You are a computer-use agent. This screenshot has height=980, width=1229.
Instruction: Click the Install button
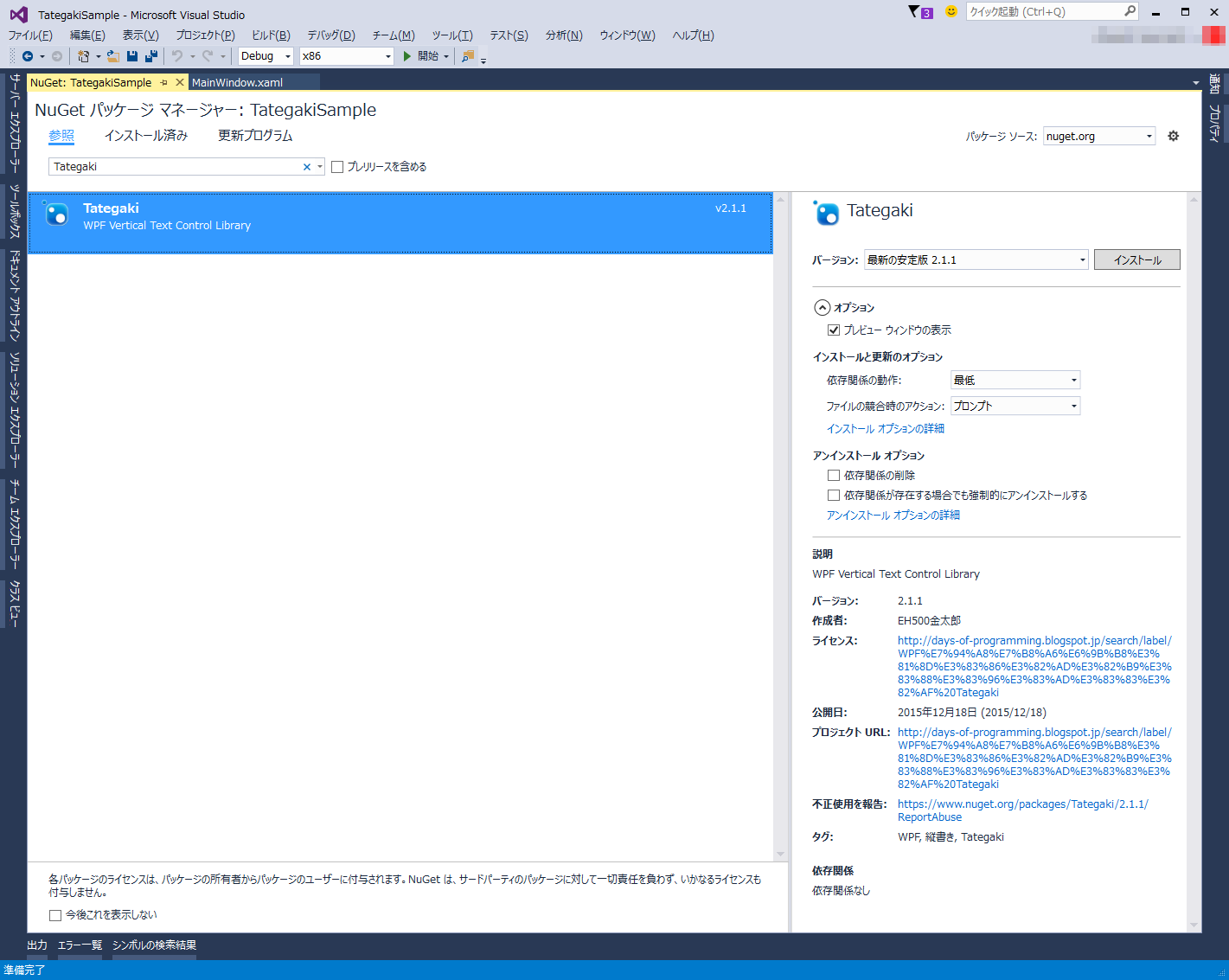pos(1137,259)
